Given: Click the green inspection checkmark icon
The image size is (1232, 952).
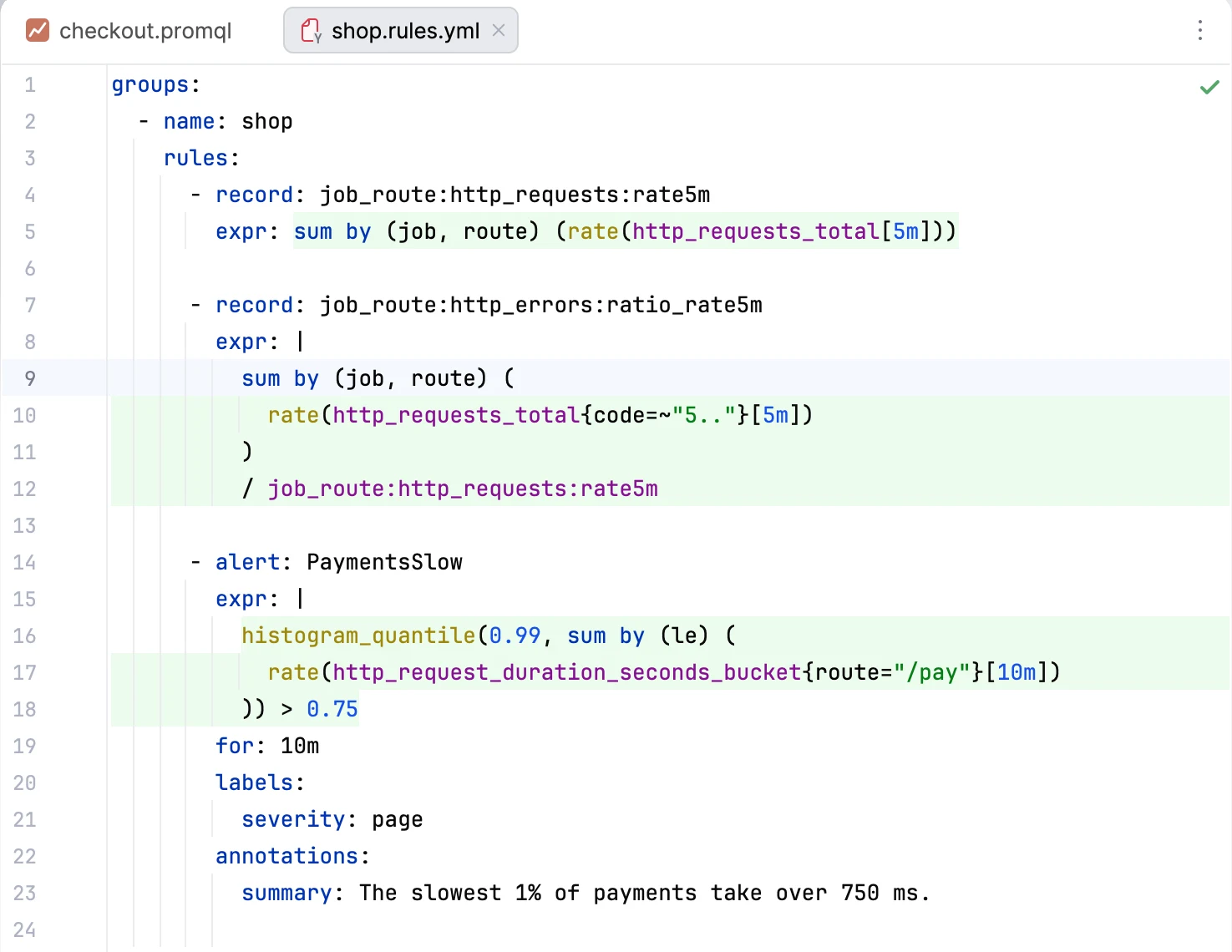Looking at the screenshot, I should point(1209,87).
